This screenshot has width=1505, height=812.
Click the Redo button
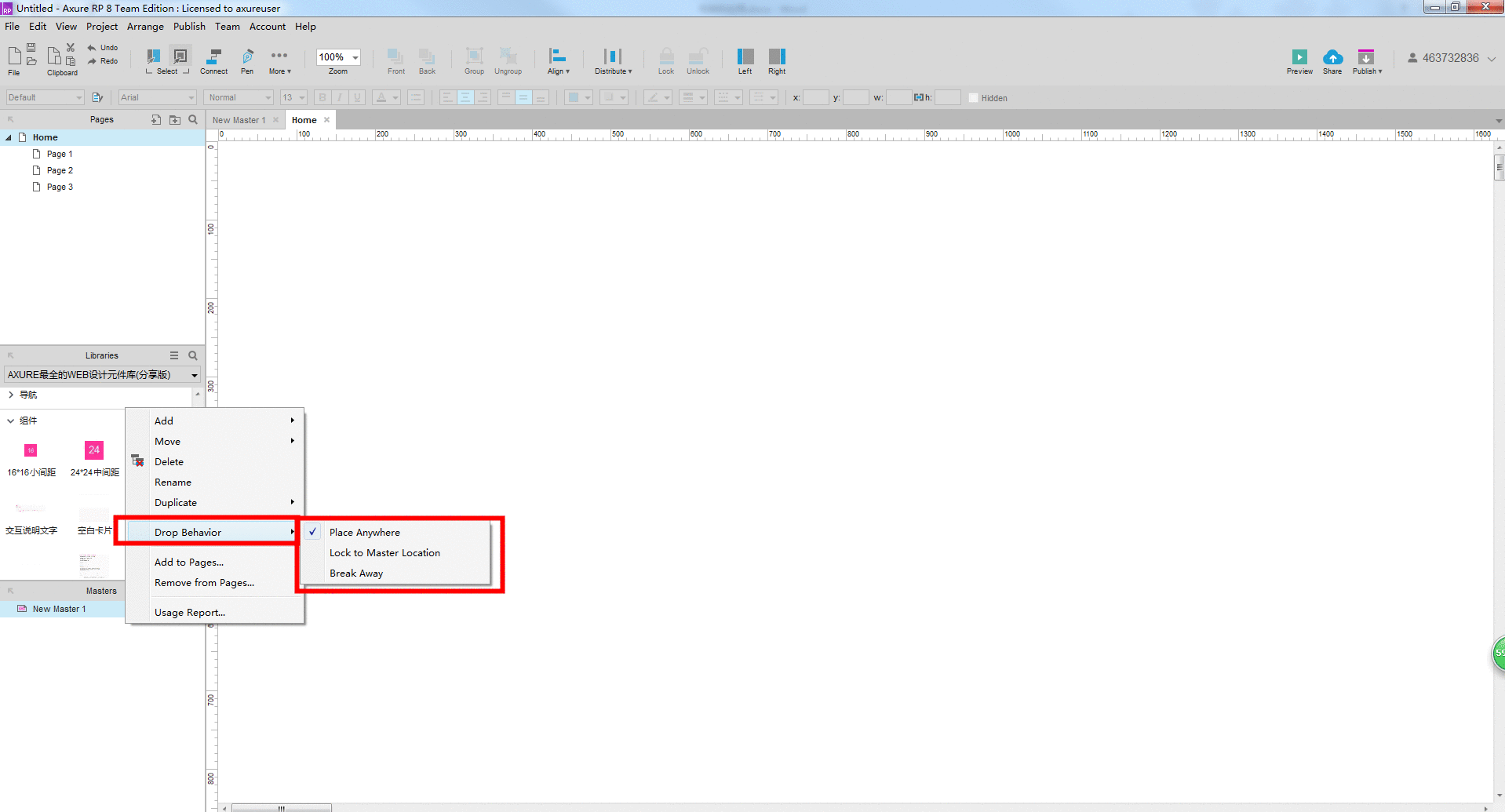tap(103, 61)
